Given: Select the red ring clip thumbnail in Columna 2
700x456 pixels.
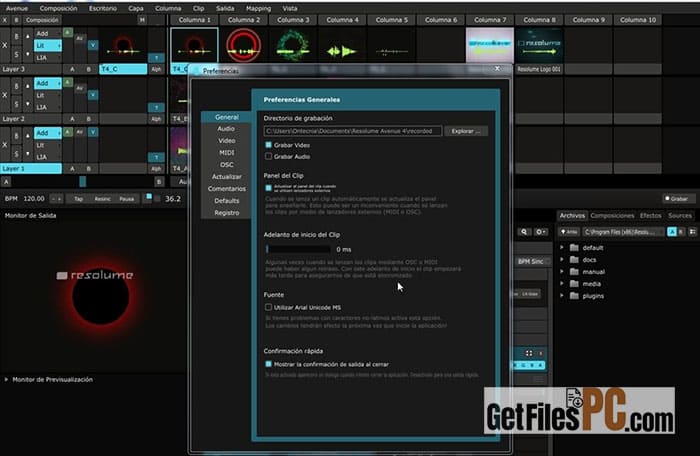Looking at the screenshot, I should click(244, 45).
